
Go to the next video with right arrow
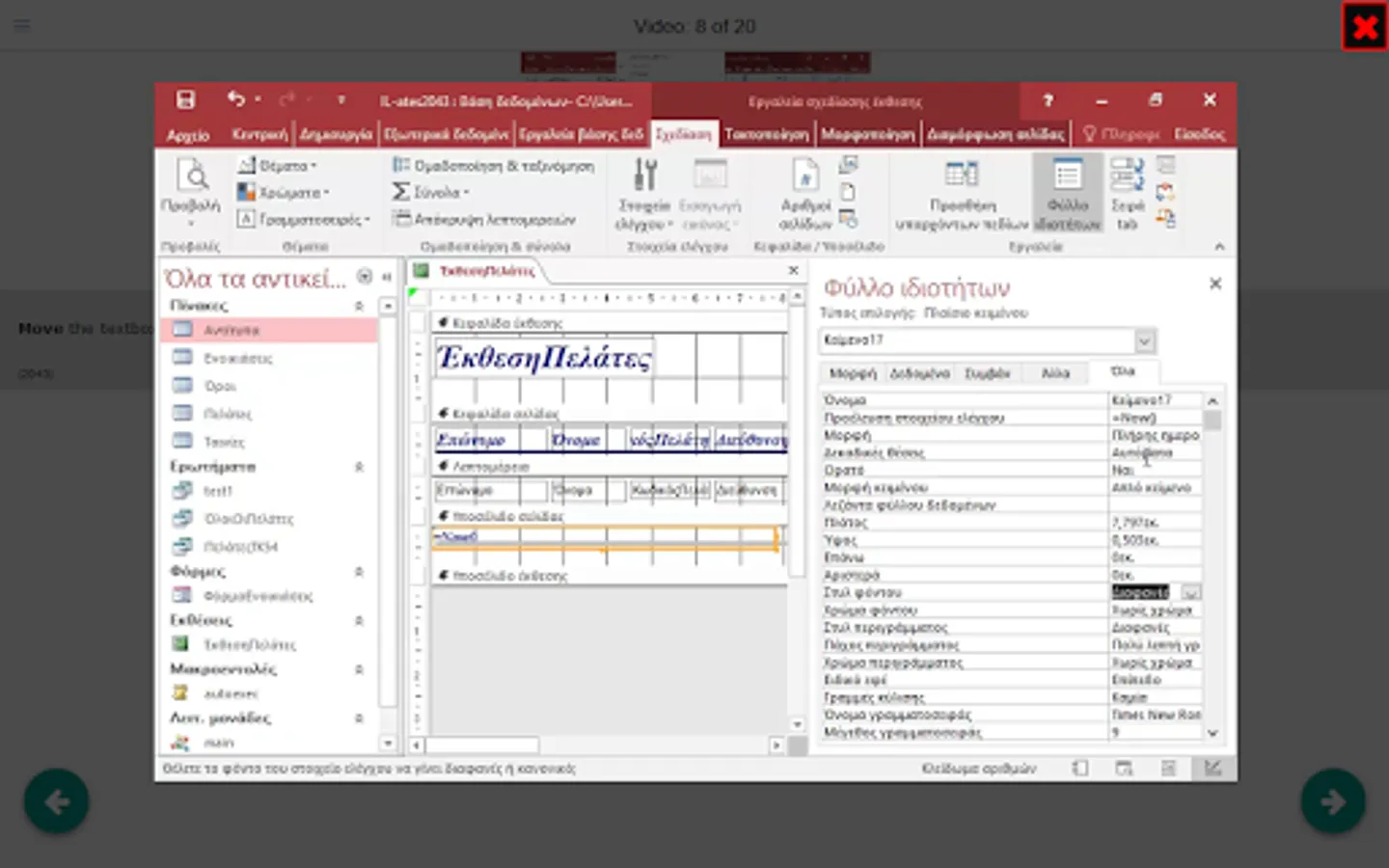point(1332,800)
